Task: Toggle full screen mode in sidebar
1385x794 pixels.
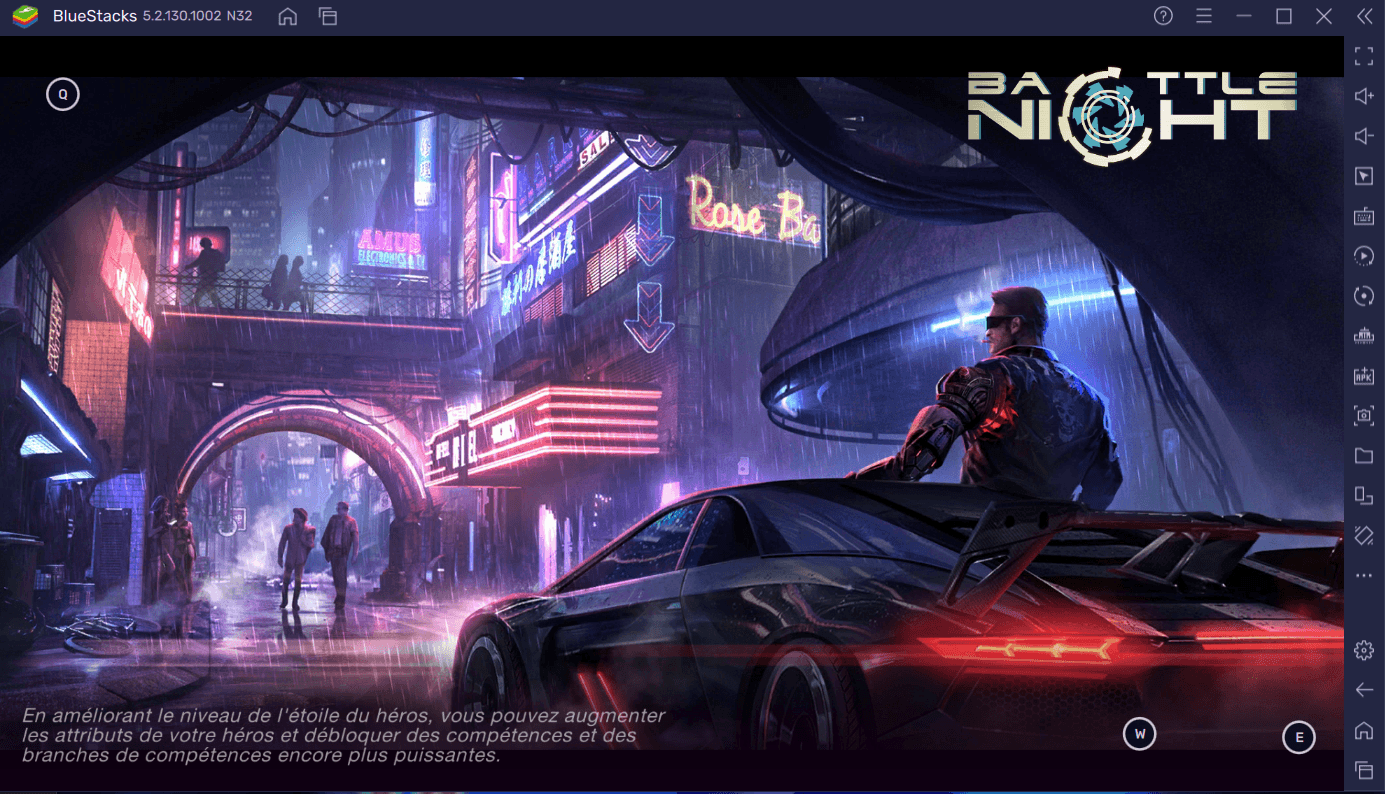Action: point(1364,56)
